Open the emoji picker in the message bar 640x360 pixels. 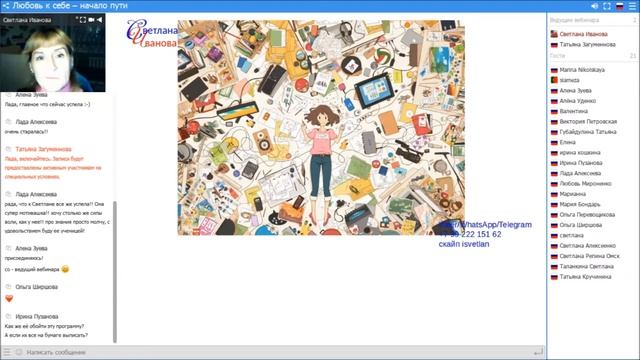pos(18,352)
